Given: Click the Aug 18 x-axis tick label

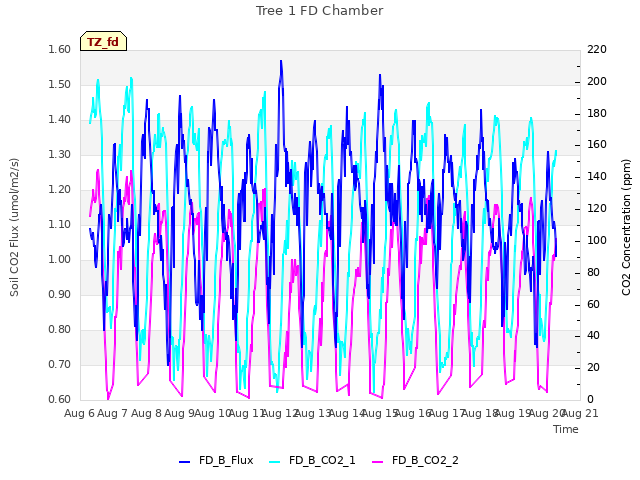Looking at the screenshot, I should point(479,413).
